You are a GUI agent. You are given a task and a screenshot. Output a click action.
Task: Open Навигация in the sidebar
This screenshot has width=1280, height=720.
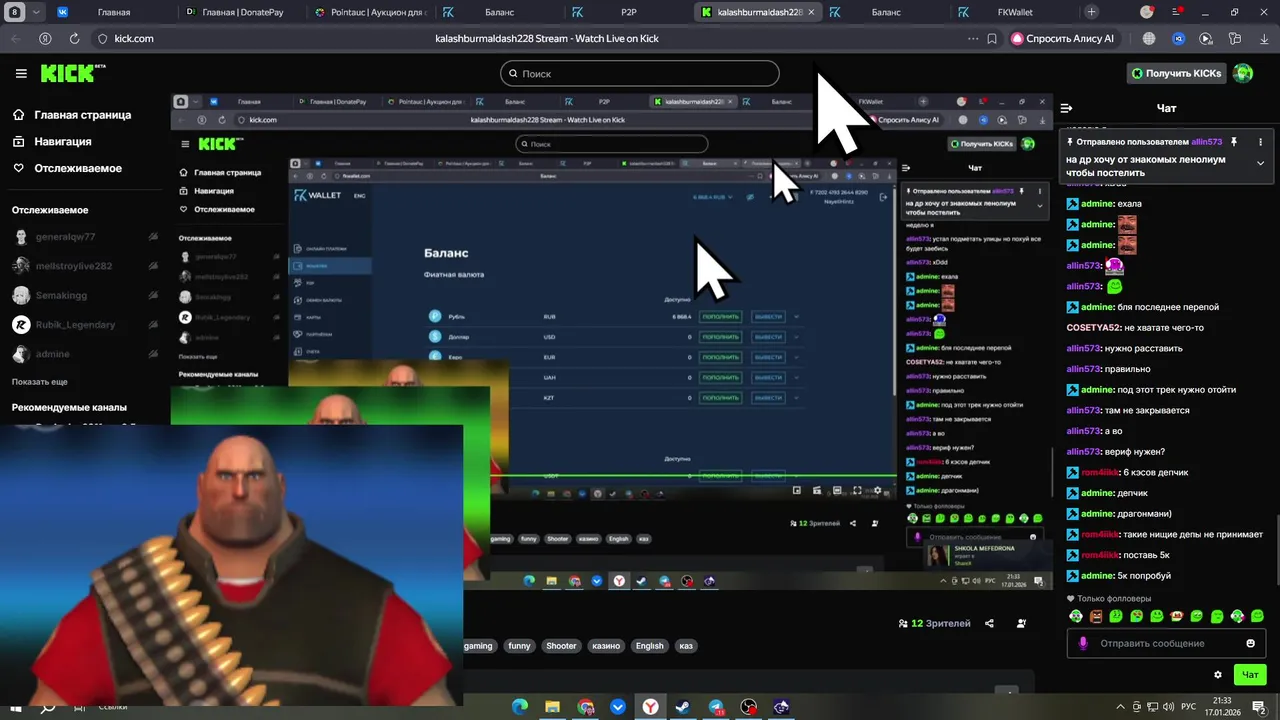52,142
